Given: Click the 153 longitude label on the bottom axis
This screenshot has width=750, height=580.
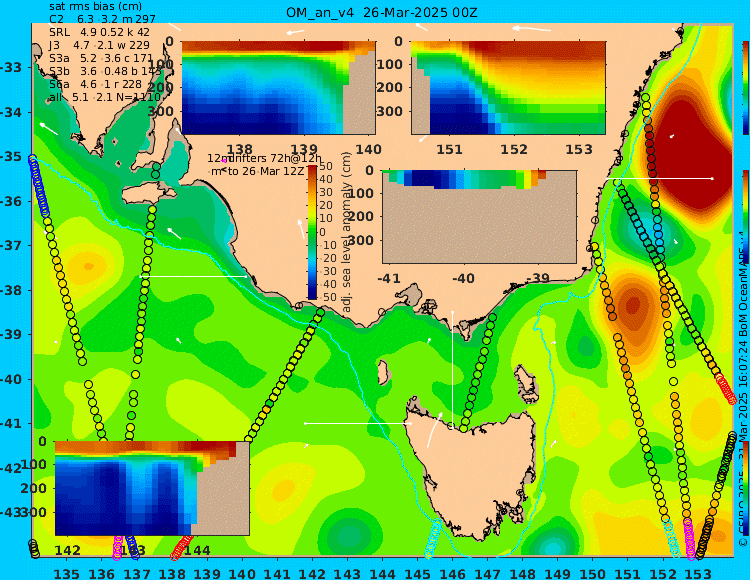Looking at the screenshot, I should click(698, 573).
